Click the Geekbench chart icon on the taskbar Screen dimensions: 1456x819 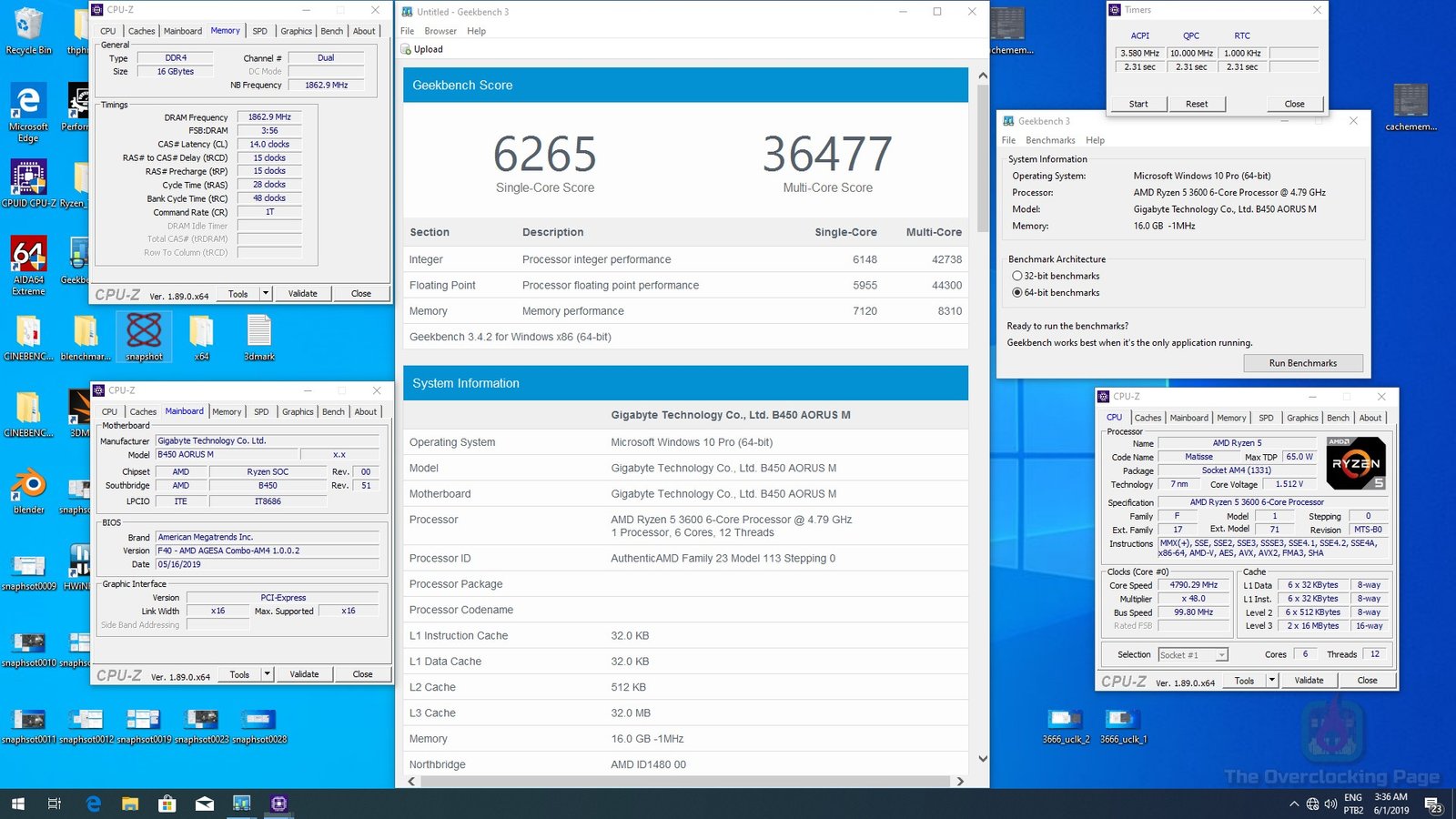click(x=241, y=804)
